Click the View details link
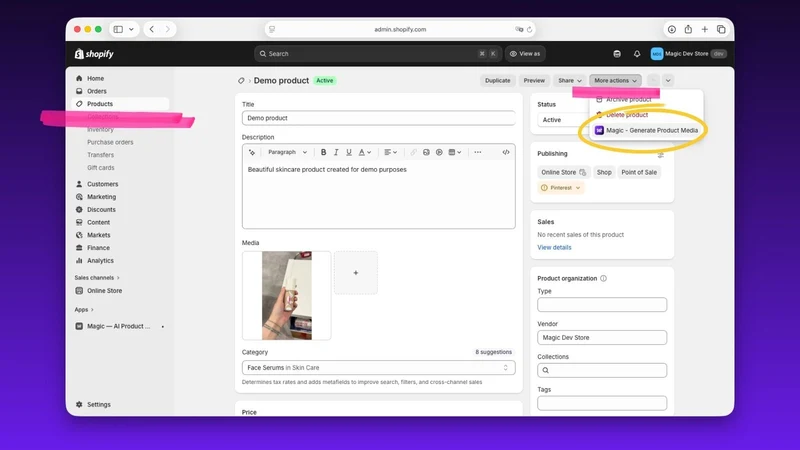800x450 pixels. [x=554, y=247]
